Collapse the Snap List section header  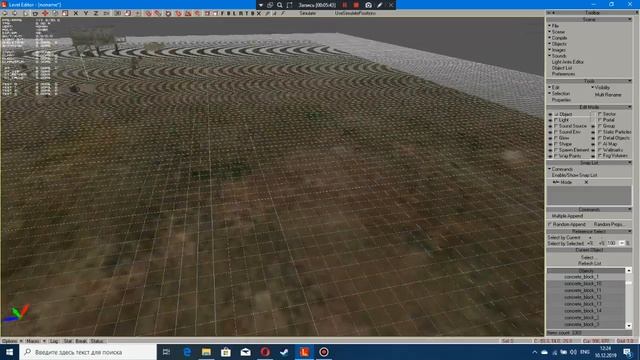pos(589,162)
